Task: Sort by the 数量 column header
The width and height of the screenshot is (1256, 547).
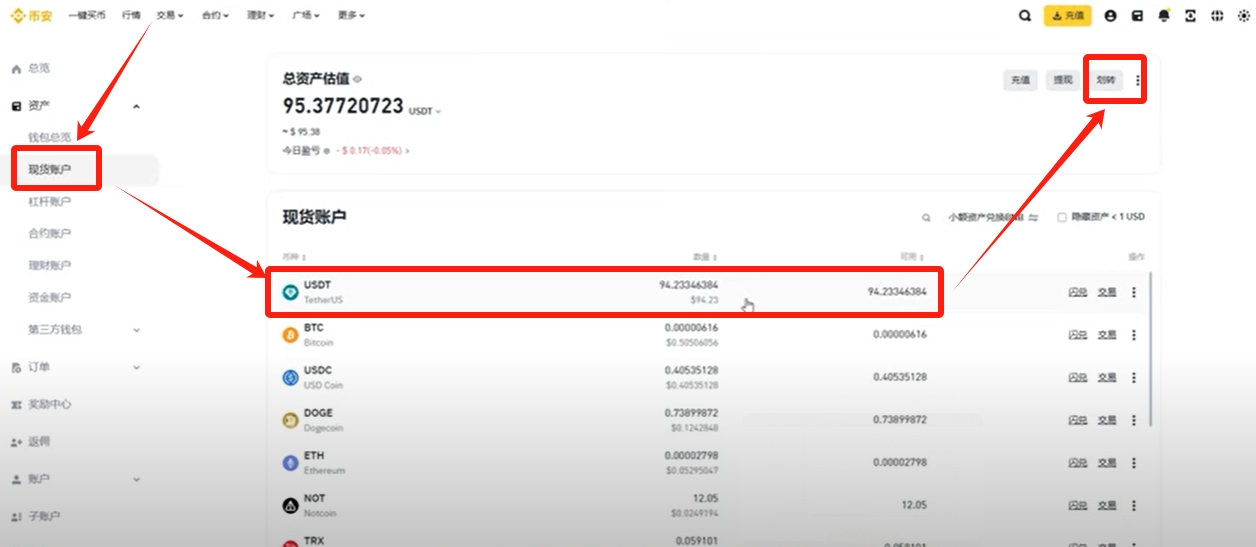Action: [x=706, y=257]
